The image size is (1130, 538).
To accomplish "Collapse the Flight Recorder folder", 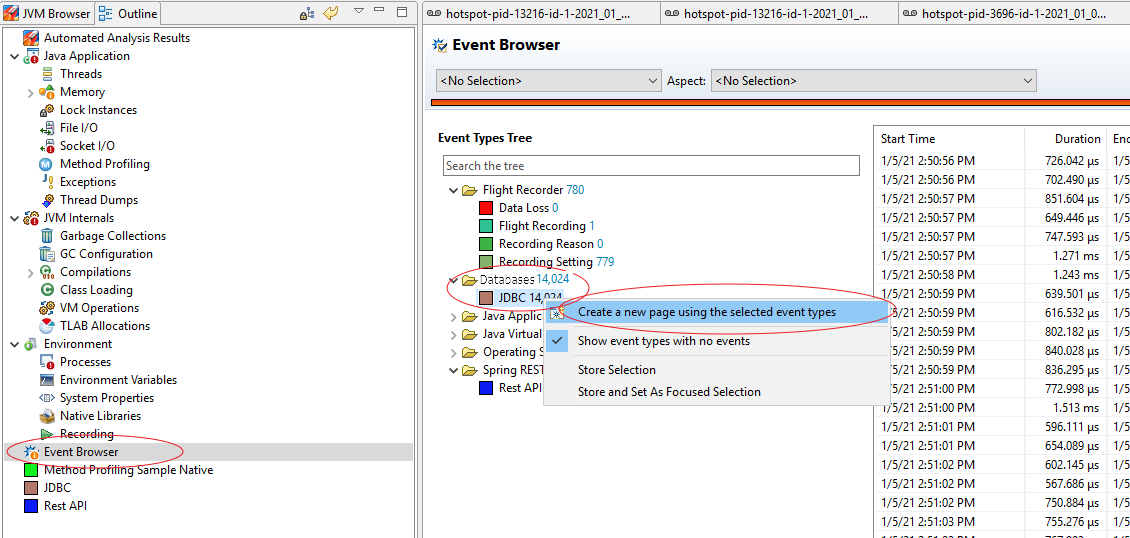I will (454, 190).
